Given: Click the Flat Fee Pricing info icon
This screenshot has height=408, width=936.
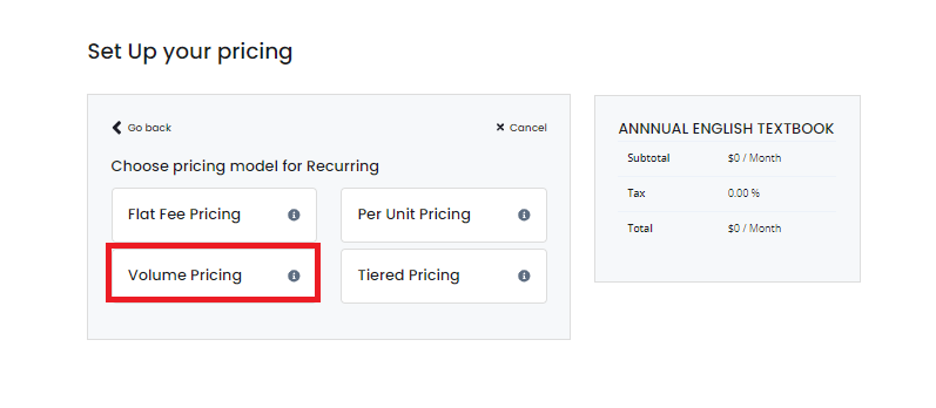Looking at the screenshot, I should tap(294, 215).
